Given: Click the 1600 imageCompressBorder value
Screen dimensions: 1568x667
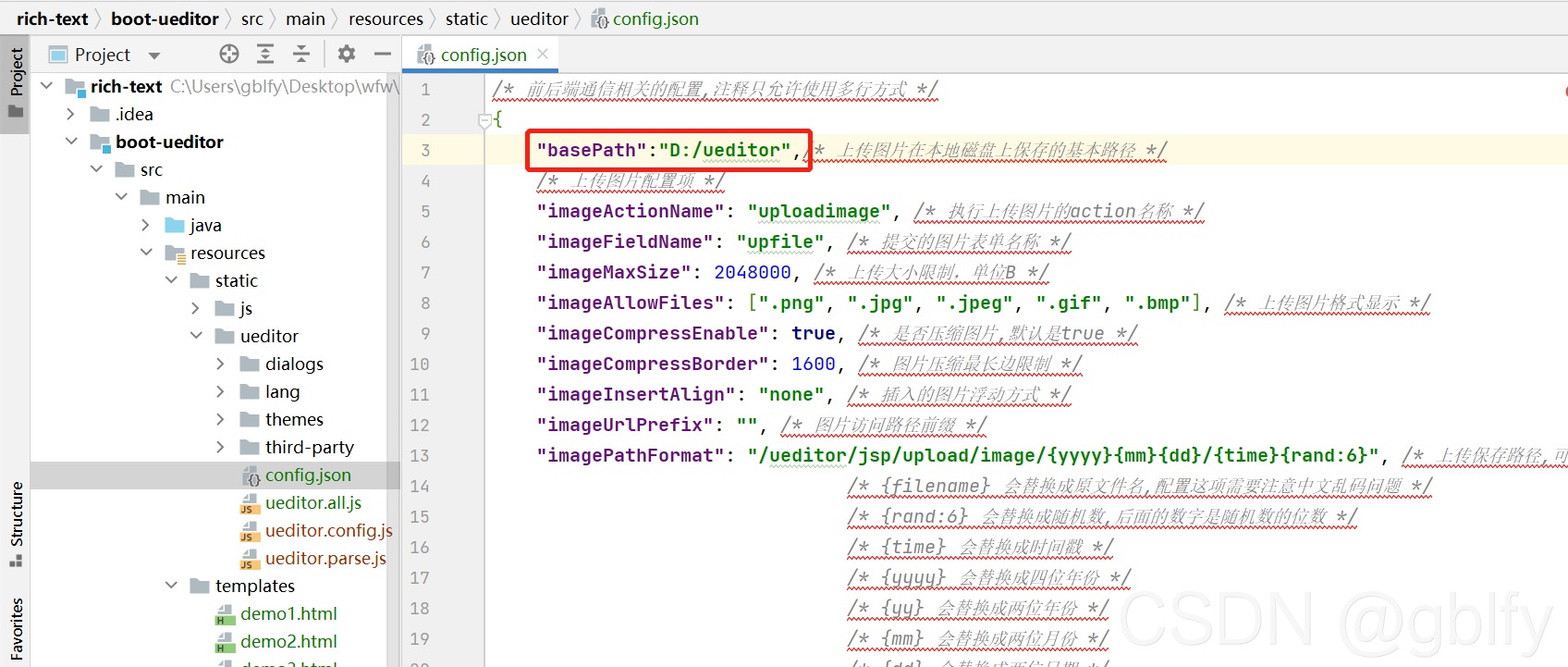Looking at the screenshot, I should tap(814, 364).
